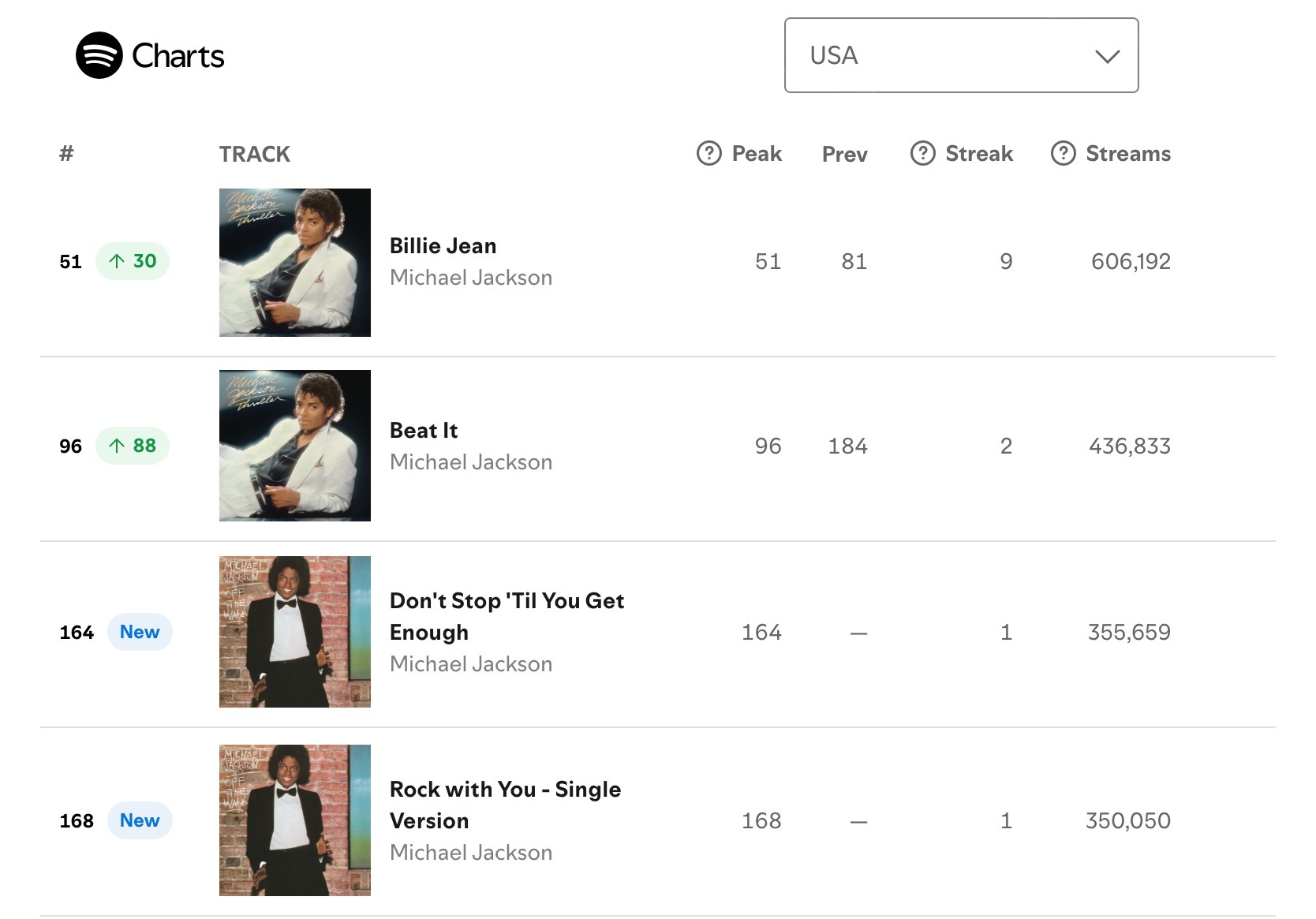Click the Rock with You album cover
Image resolution: width=1316 pixels, height=919 pixels.
(295, 820)
